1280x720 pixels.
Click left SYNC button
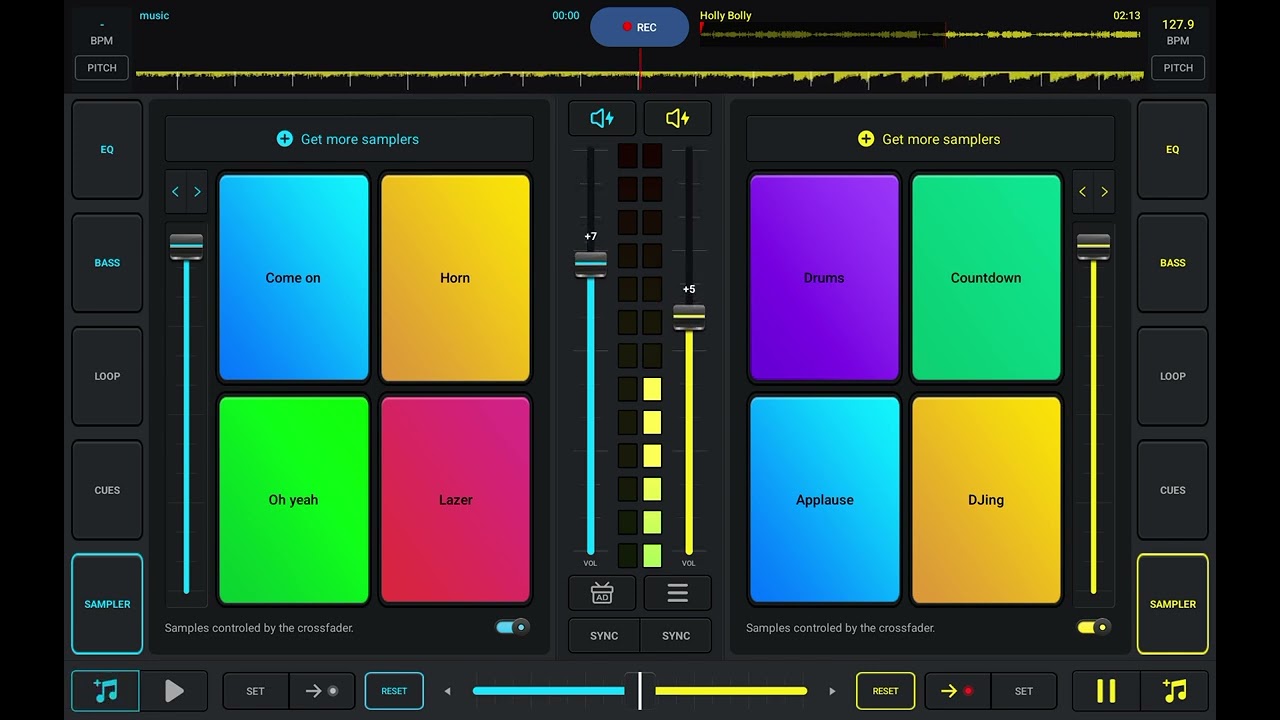pyautogui.click(x=604, y=636)
